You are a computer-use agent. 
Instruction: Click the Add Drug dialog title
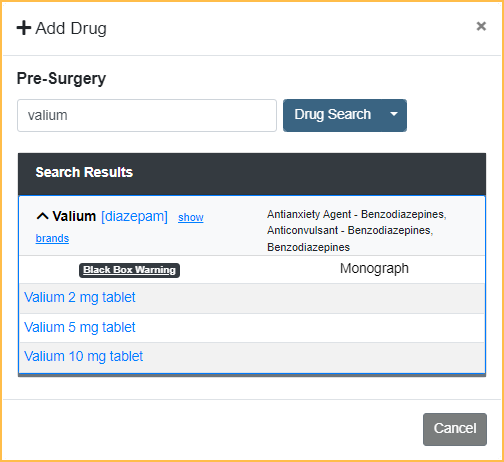(71, 28)
